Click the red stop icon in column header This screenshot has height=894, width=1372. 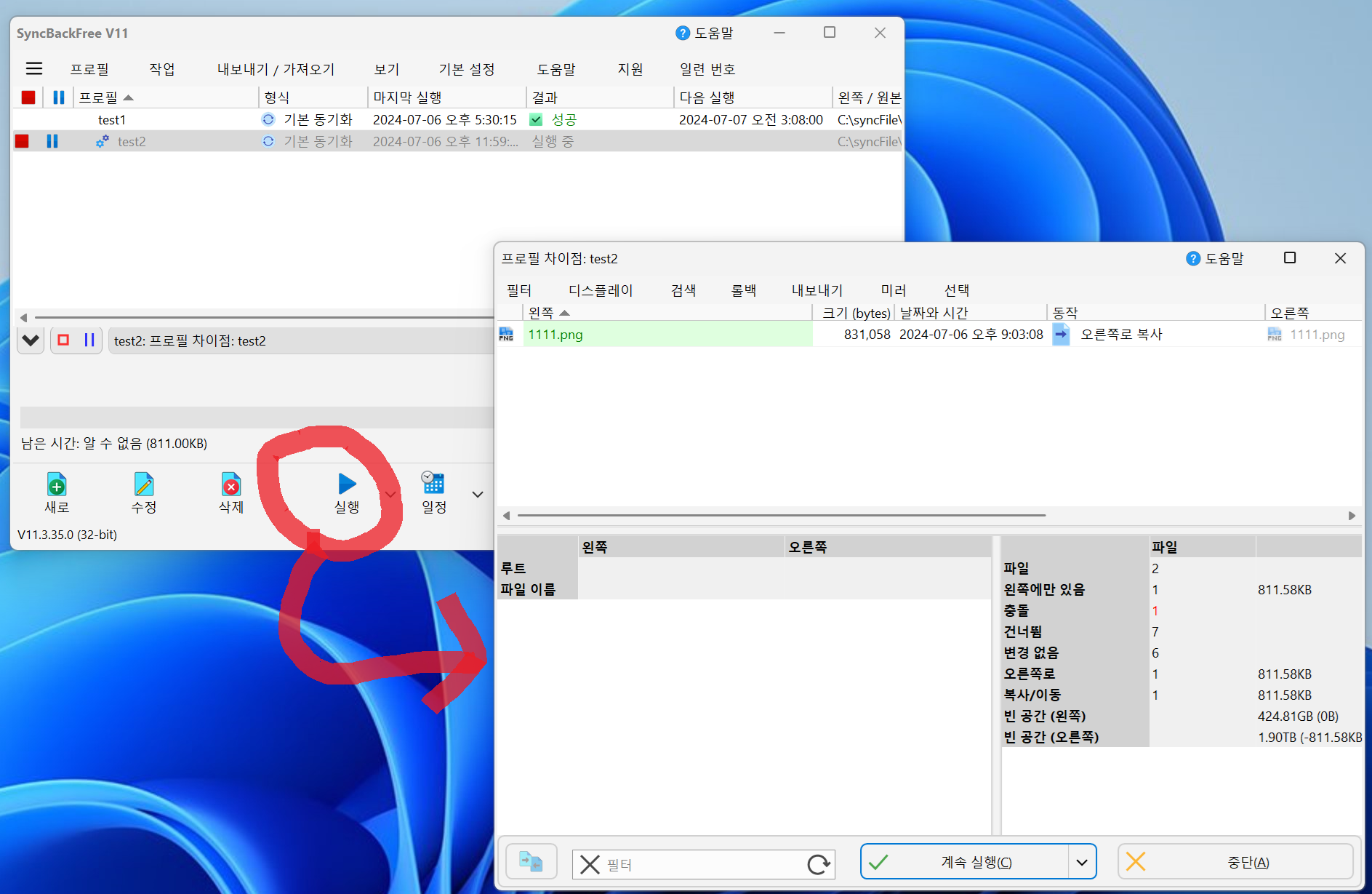click(28, 97)
